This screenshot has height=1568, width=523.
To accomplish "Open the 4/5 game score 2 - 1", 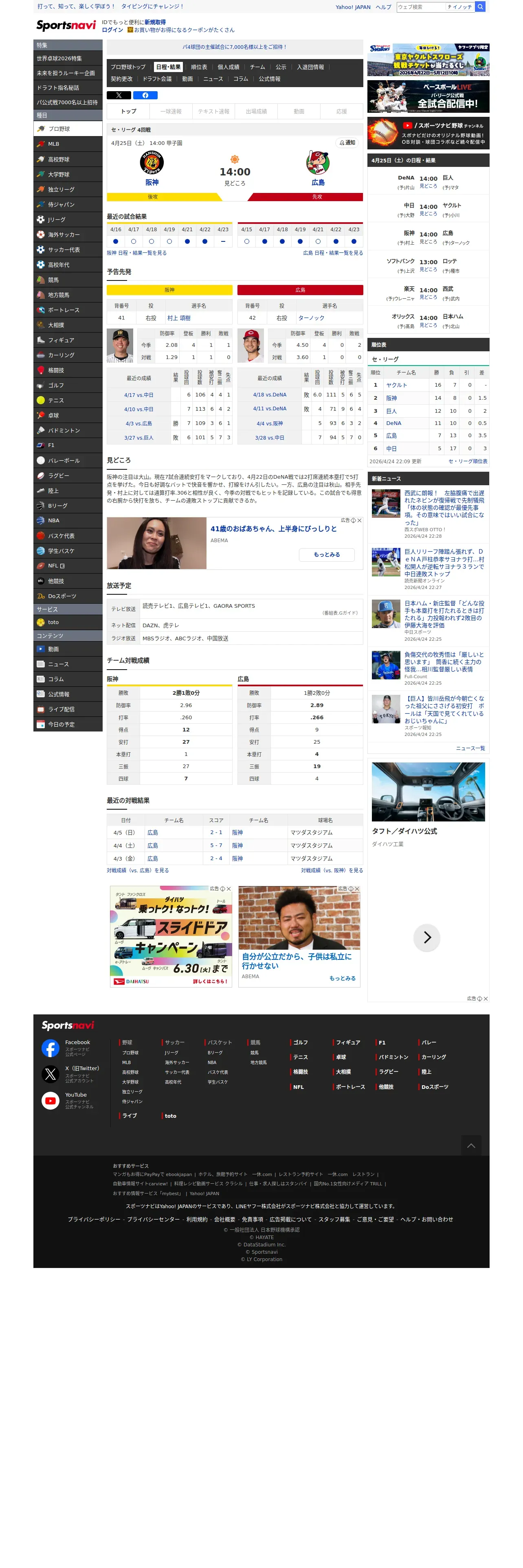I will (216, 832).
